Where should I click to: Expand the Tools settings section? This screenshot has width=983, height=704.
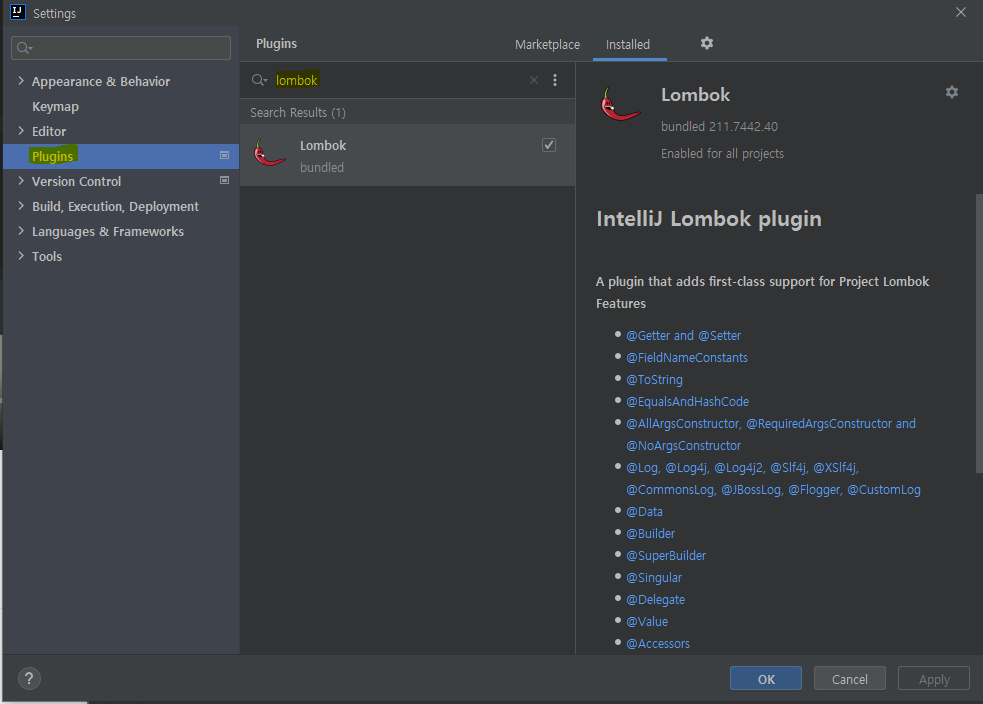click(21, 256)
